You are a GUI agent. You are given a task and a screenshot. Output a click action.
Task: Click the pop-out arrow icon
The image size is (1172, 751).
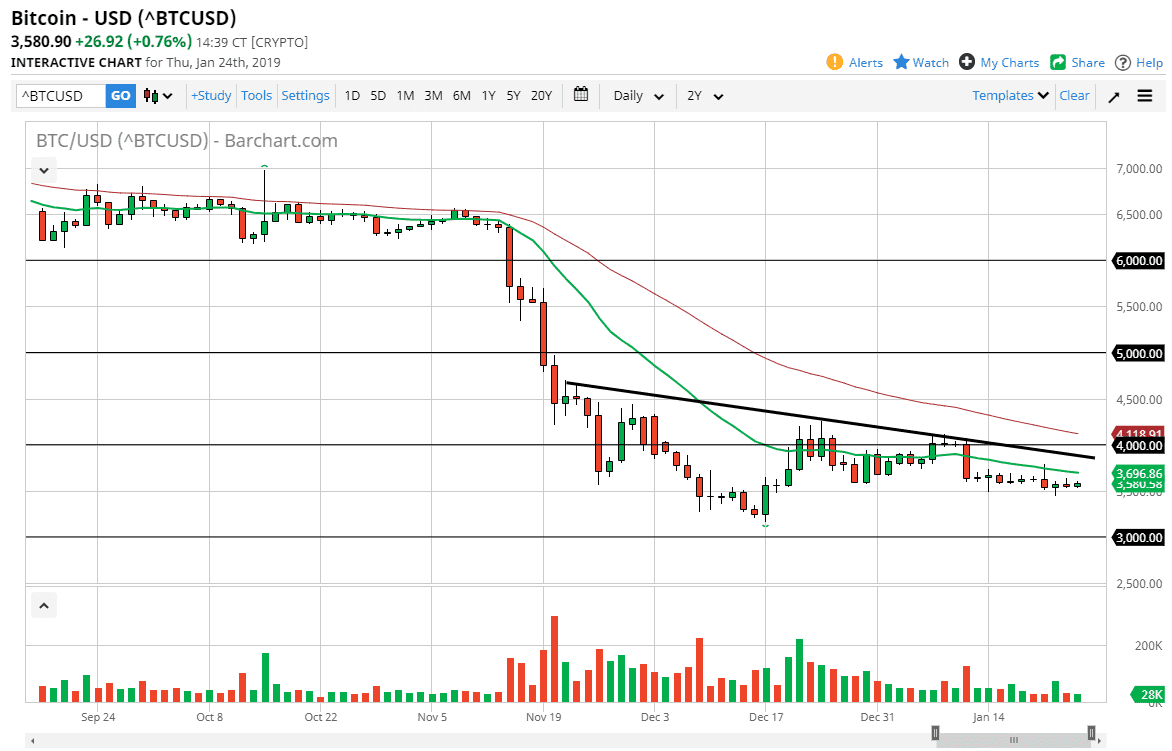point(1113,96)
